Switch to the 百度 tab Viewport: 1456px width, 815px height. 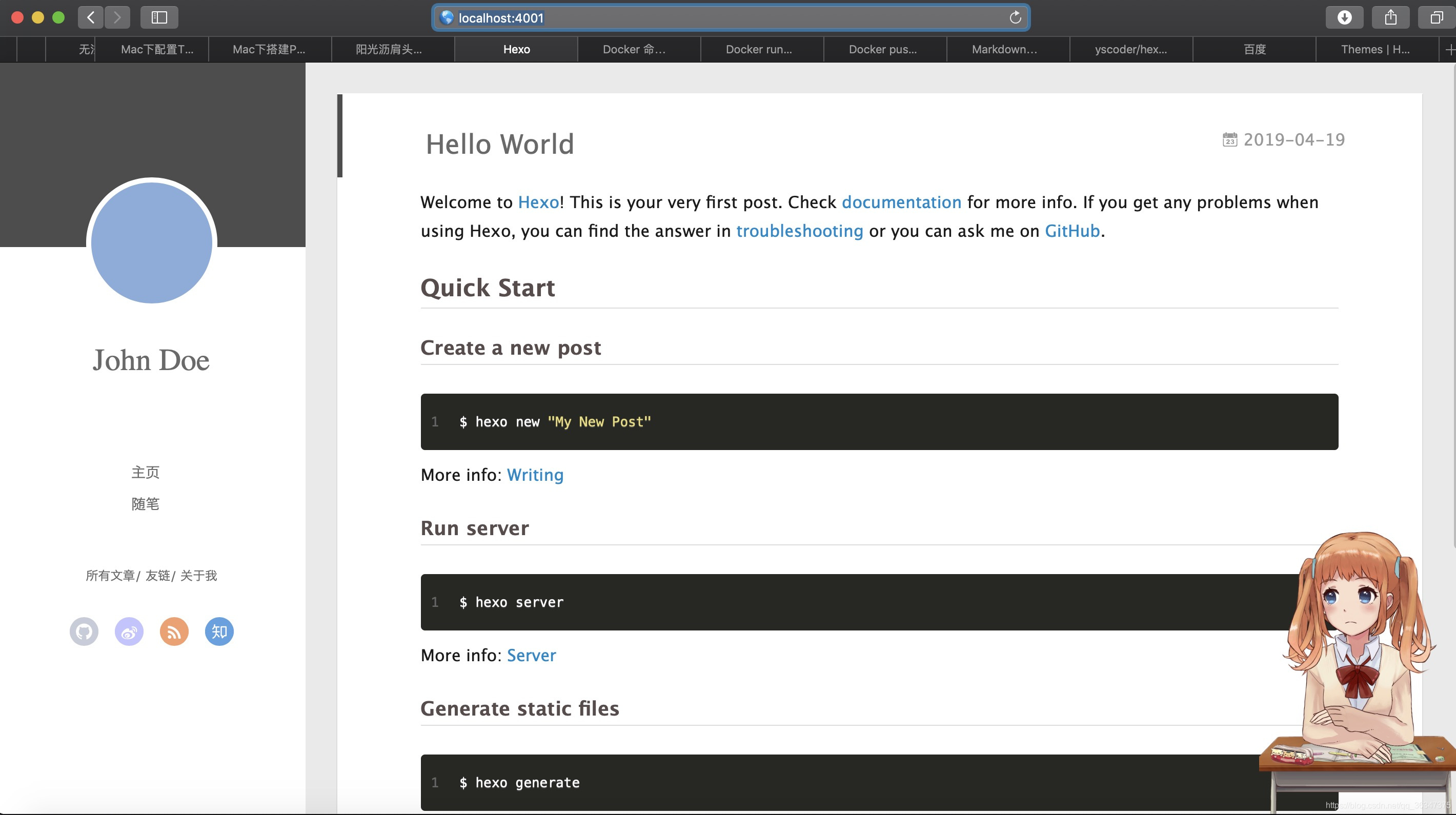coord(1255,49)
